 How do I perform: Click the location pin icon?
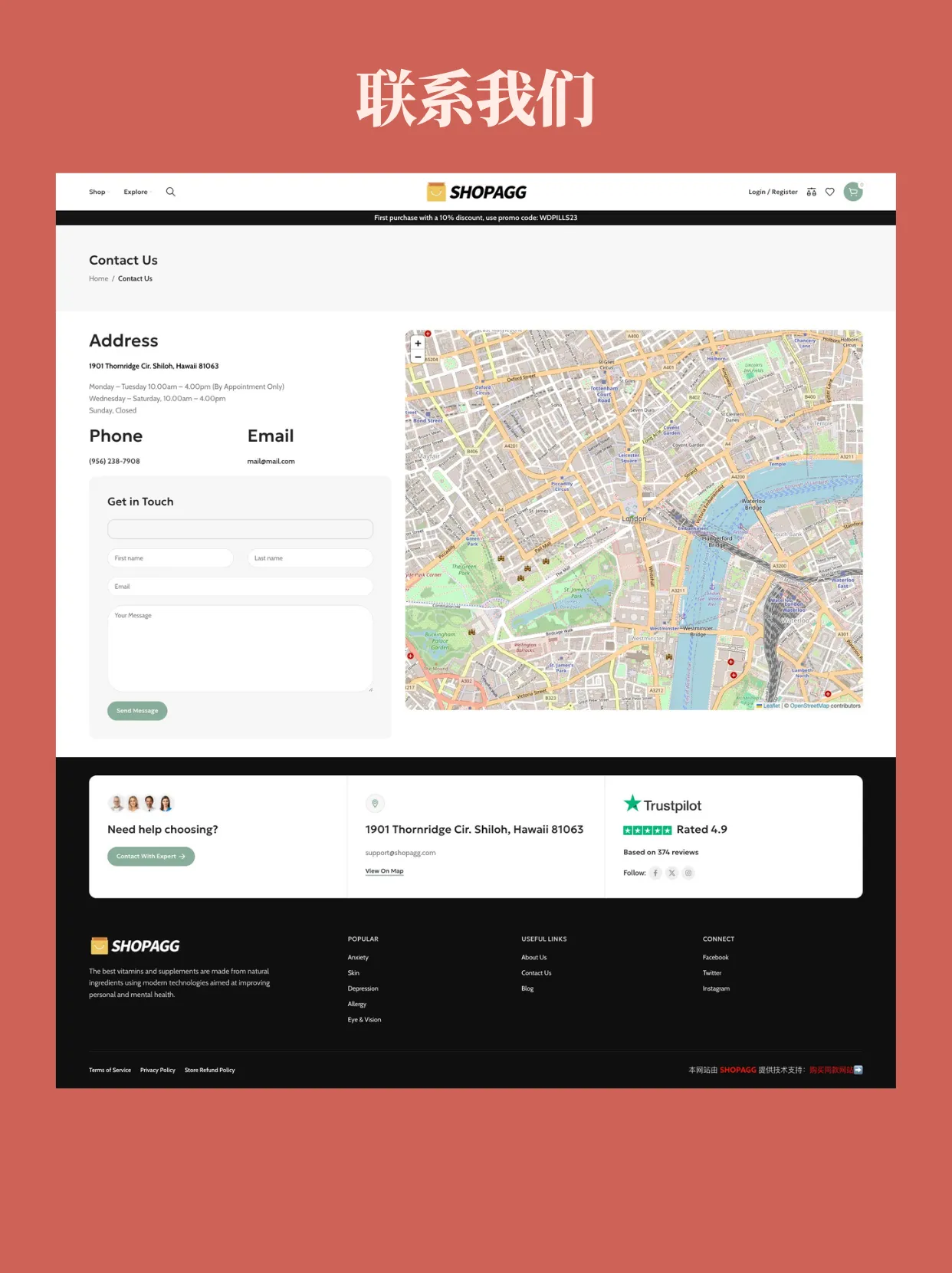(375, 804)
